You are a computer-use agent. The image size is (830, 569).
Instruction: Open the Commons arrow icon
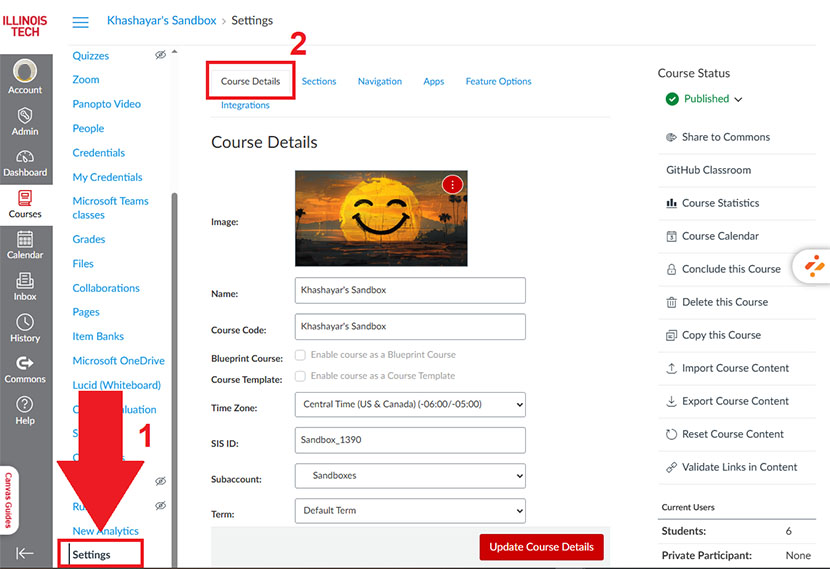(25, 364)
